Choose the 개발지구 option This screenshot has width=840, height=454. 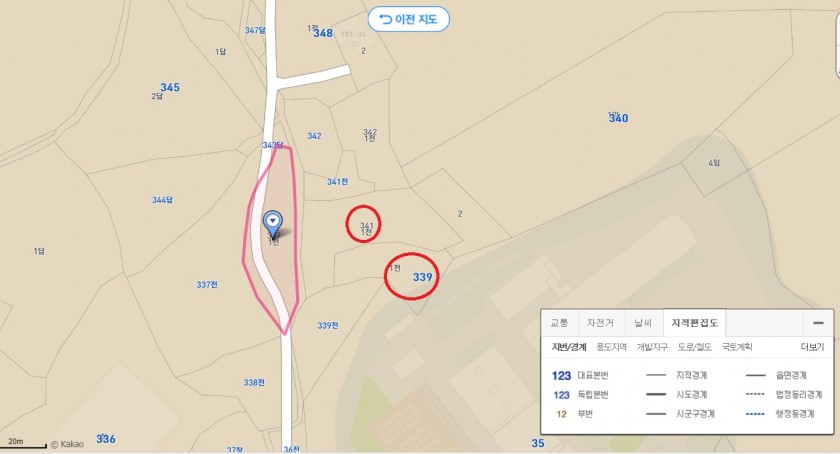[652, 347]
